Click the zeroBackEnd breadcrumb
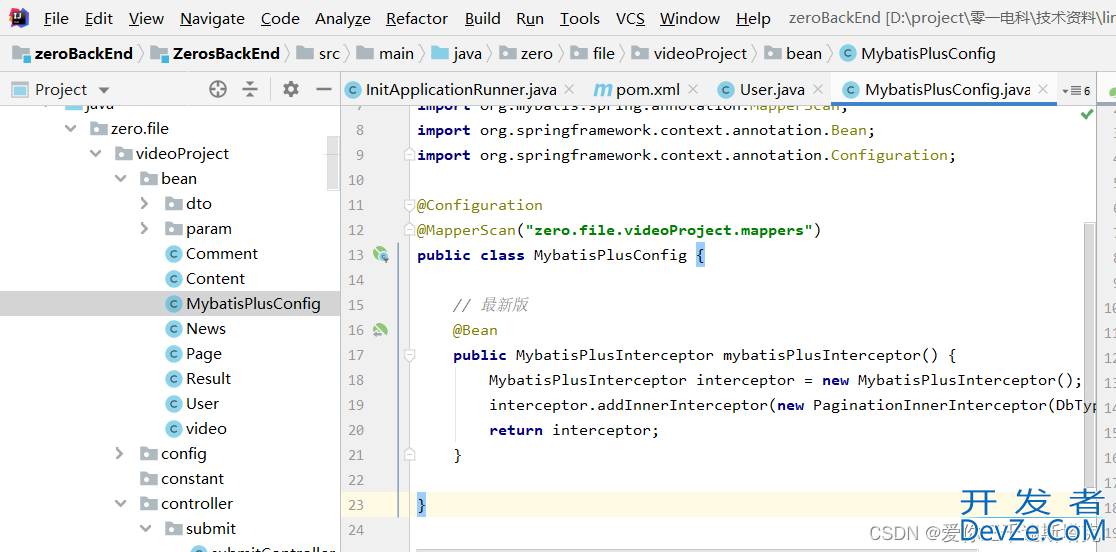 coord(73,53)
